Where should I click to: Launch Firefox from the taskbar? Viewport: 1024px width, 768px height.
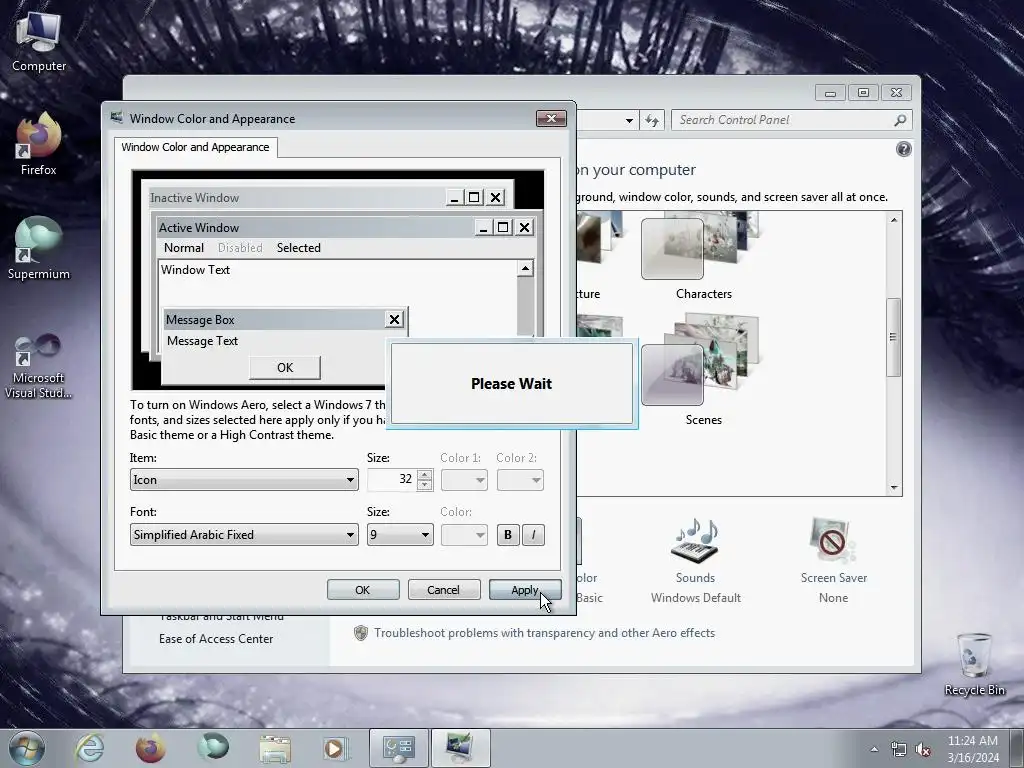150,748
